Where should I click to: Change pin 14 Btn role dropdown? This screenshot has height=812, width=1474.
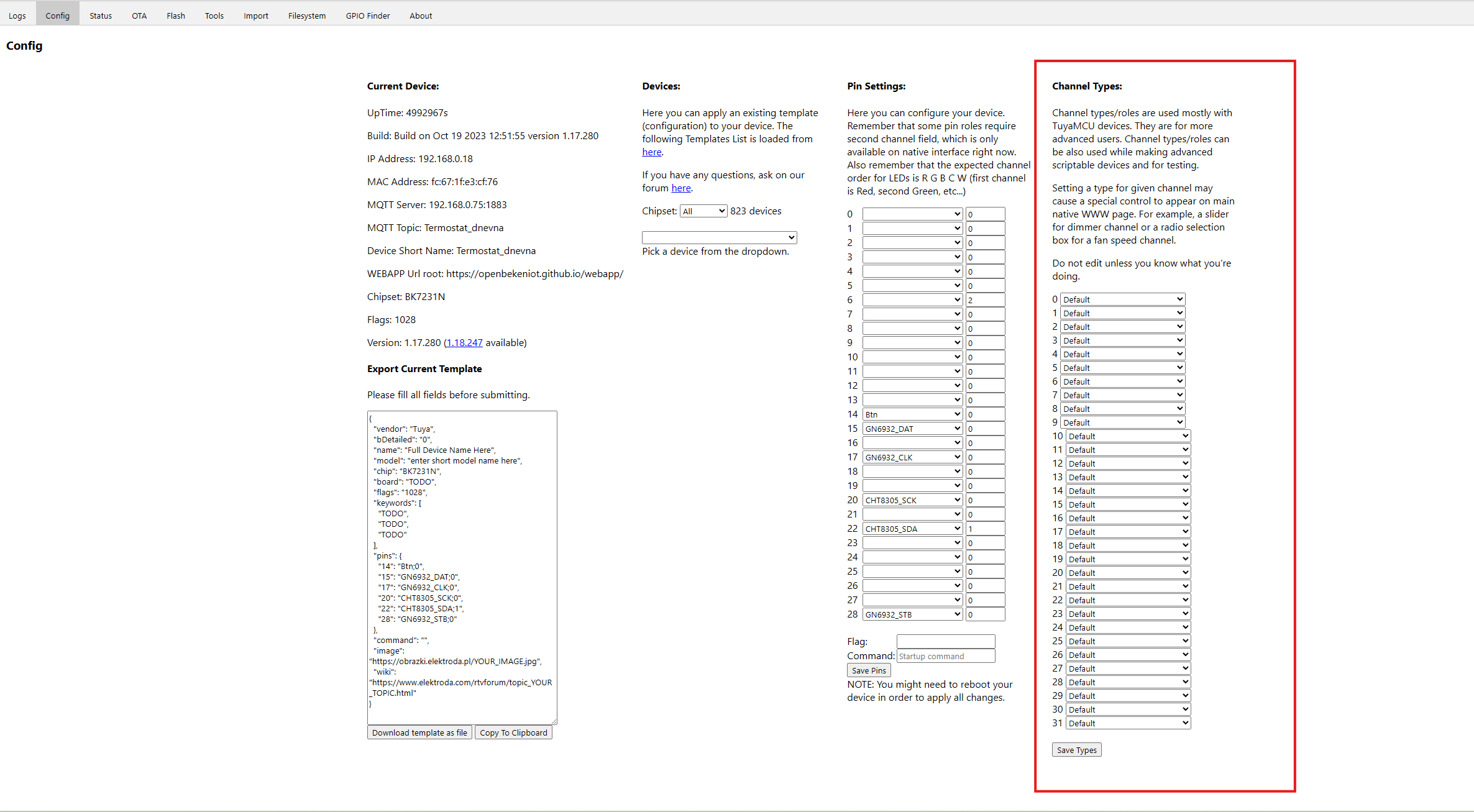point(912,414)
